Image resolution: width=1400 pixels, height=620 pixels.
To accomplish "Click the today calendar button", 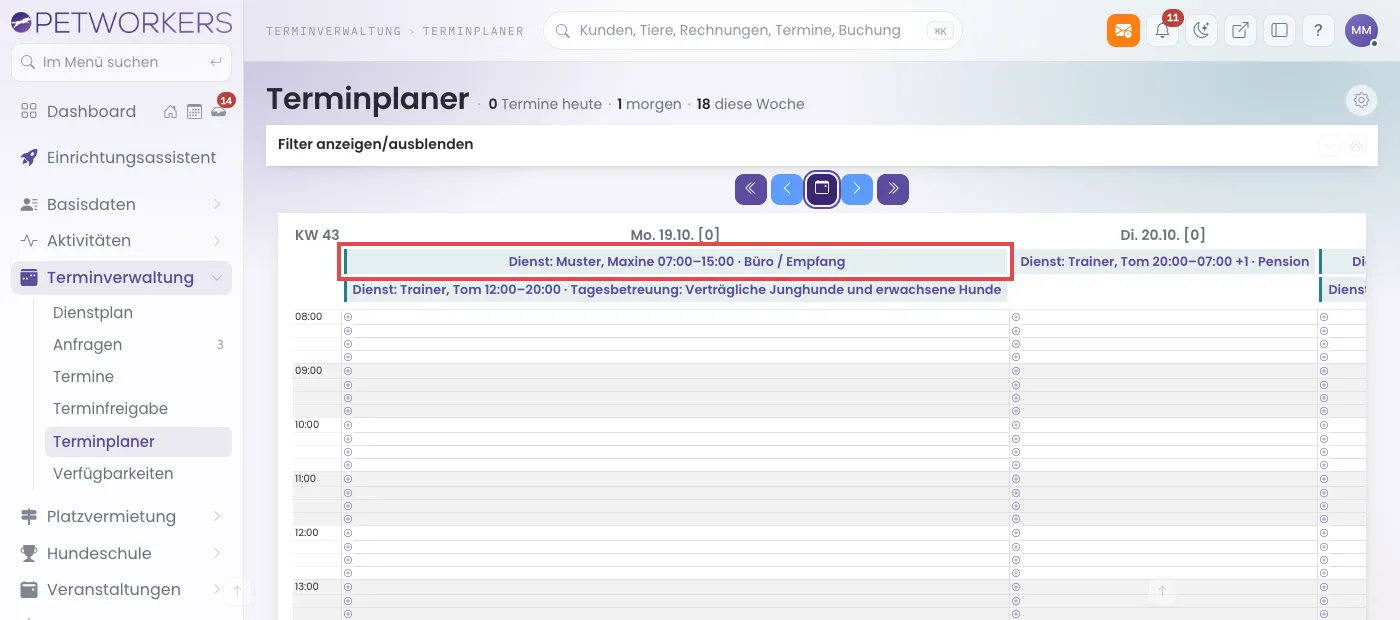I will [x=822, y=189].
